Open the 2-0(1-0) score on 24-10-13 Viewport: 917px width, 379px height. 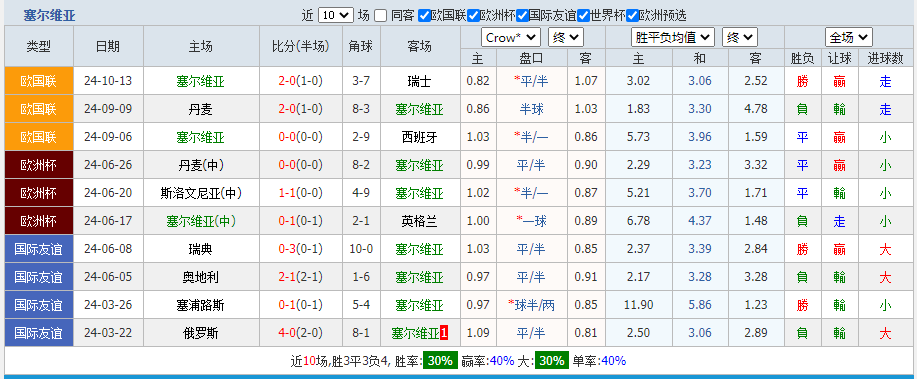pos(301,81)
